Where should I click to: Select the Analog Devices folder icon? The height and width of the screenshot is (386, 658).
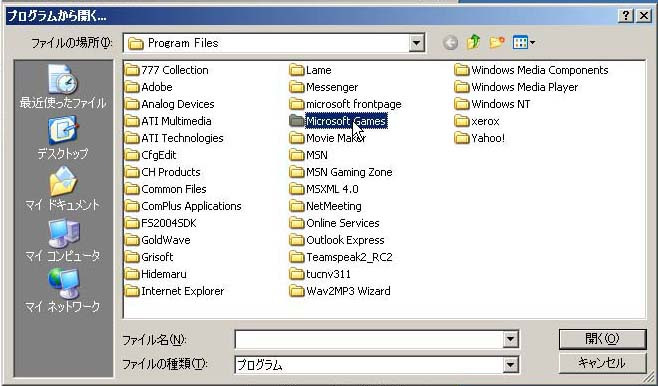(132, 104)
